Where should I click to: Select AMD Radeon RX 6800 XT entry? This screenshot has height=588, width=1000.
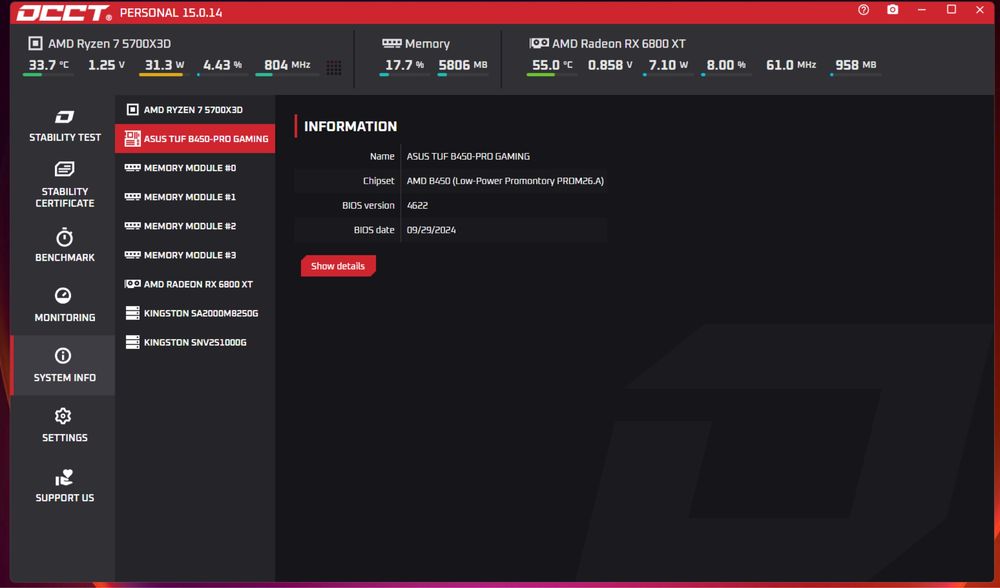tap(195, 284)
